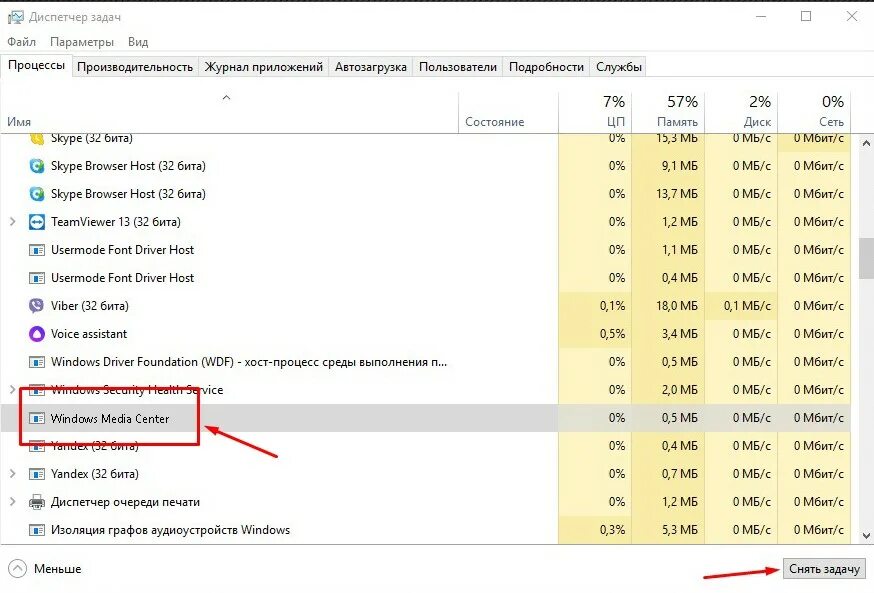The height and width of the screenshot is (593, 874).
Task: Click the 0,5% CPU value of Voice assistant
Action: [612, 334]
